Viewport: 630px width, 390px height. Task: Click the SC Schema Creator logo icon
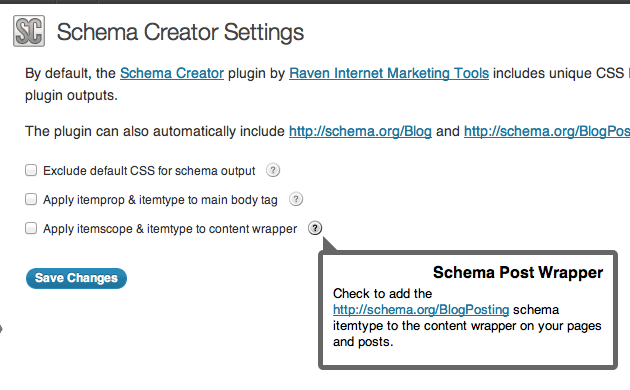[x=29, y=31]
